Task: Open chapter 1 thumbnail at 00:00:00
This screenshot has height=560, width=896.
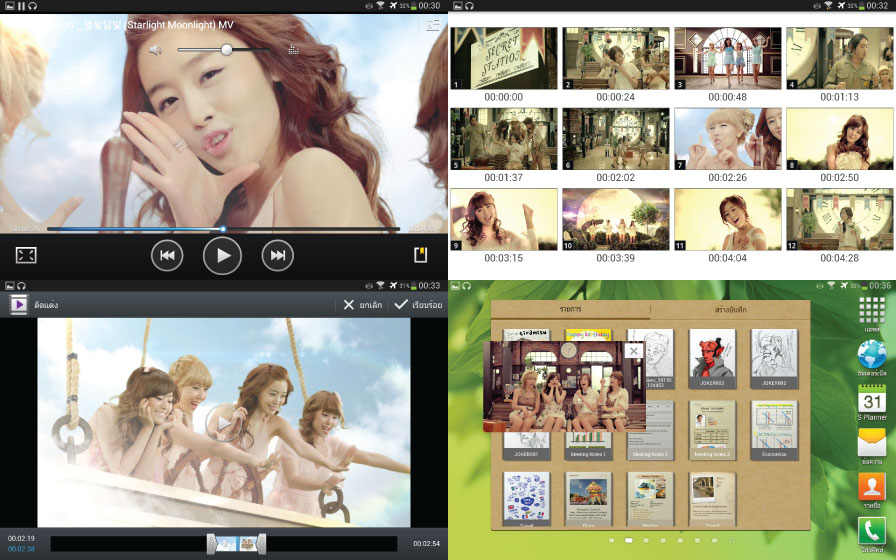Action: click(x=503, y=58)
